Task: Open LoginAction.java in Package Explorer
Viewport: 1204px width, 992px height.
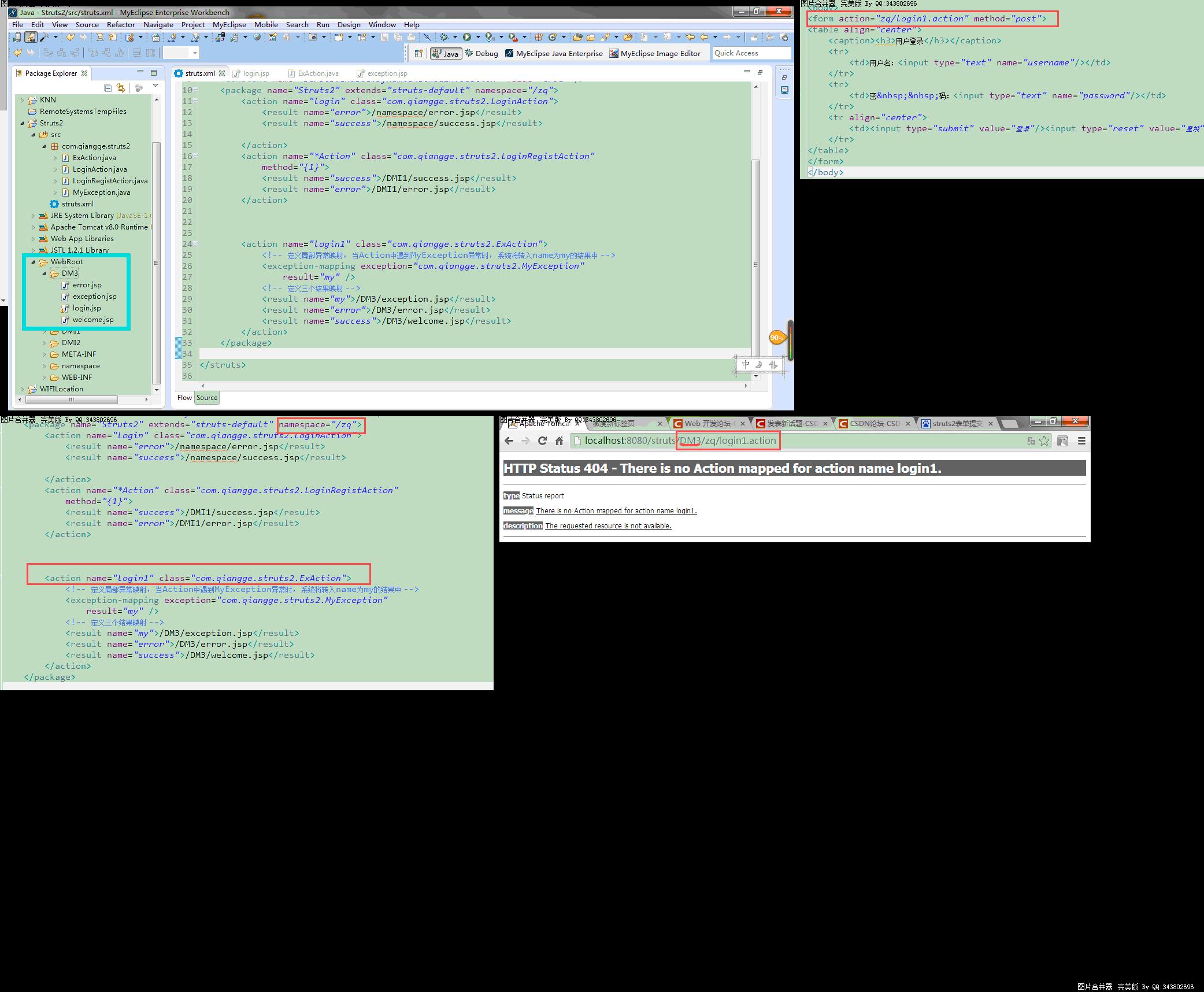Action: 99,169
